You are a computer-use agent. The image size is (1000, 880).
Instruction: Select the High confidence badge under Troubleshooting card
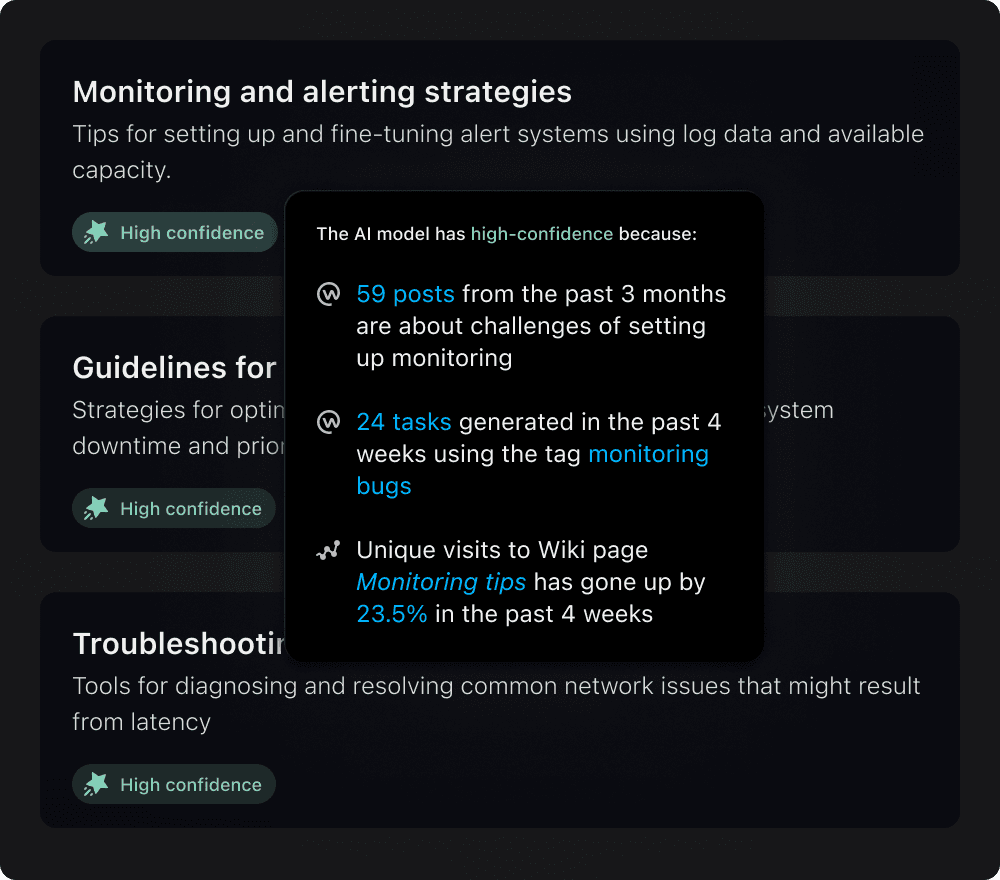(x=173, y=784)
